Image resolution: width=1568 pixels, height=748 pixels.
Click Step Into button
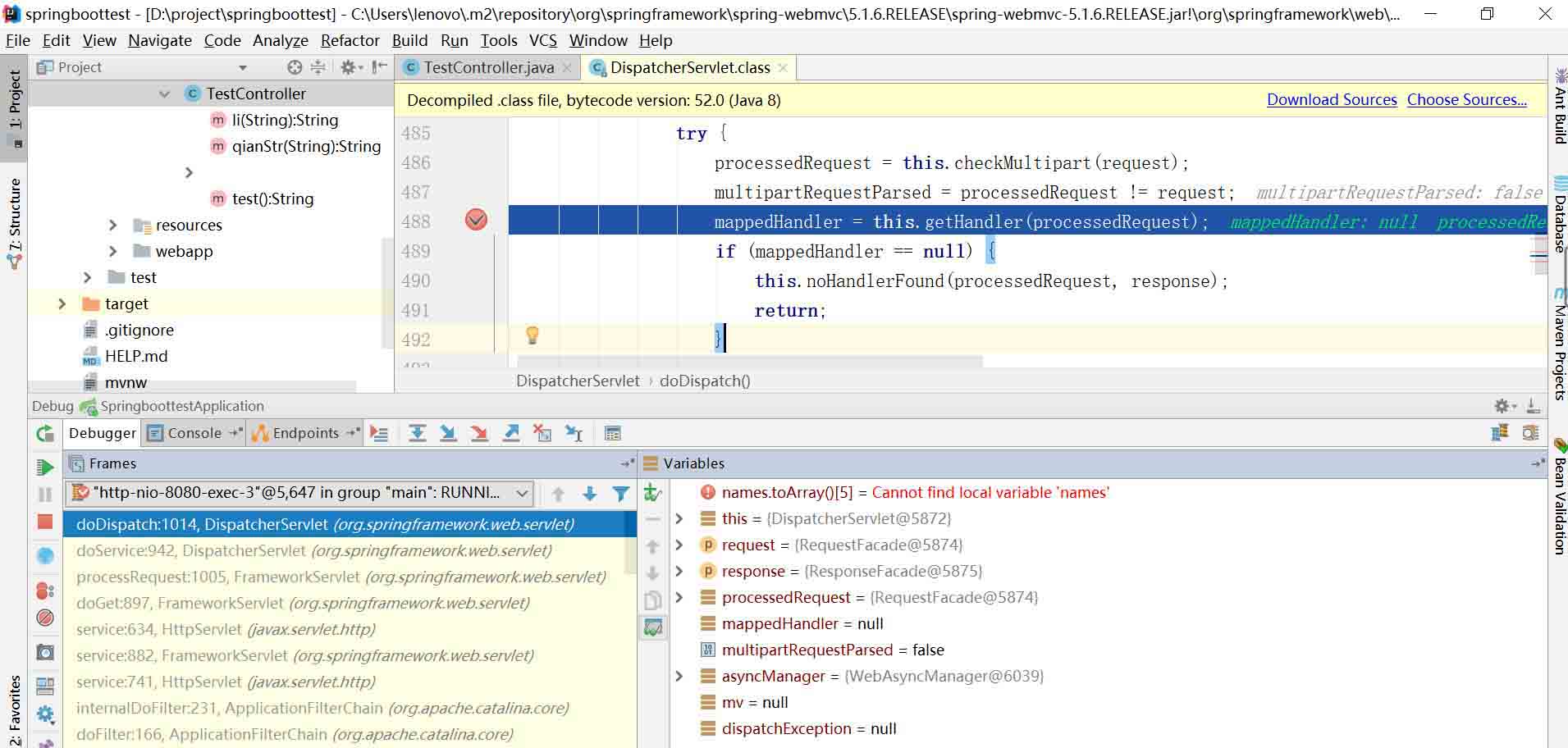[x=448, y=433]
